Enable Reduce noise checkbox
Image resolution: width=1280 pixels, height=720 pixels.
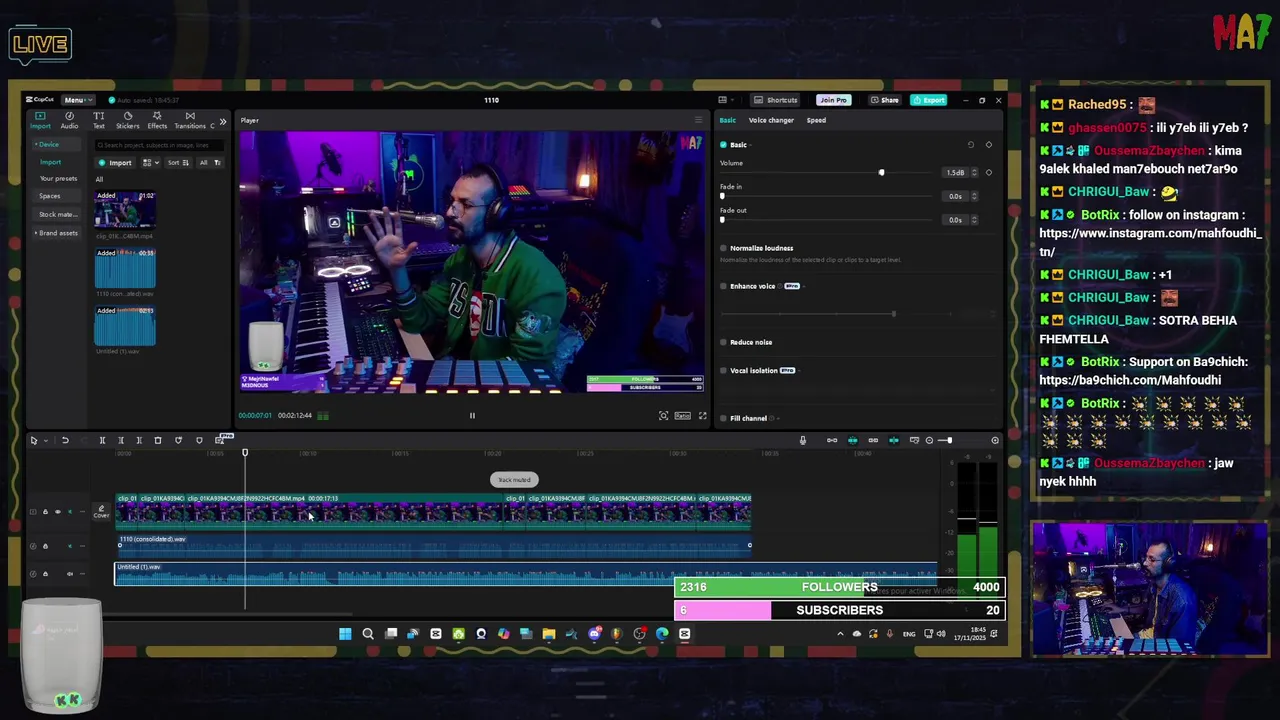coord(723,342)
